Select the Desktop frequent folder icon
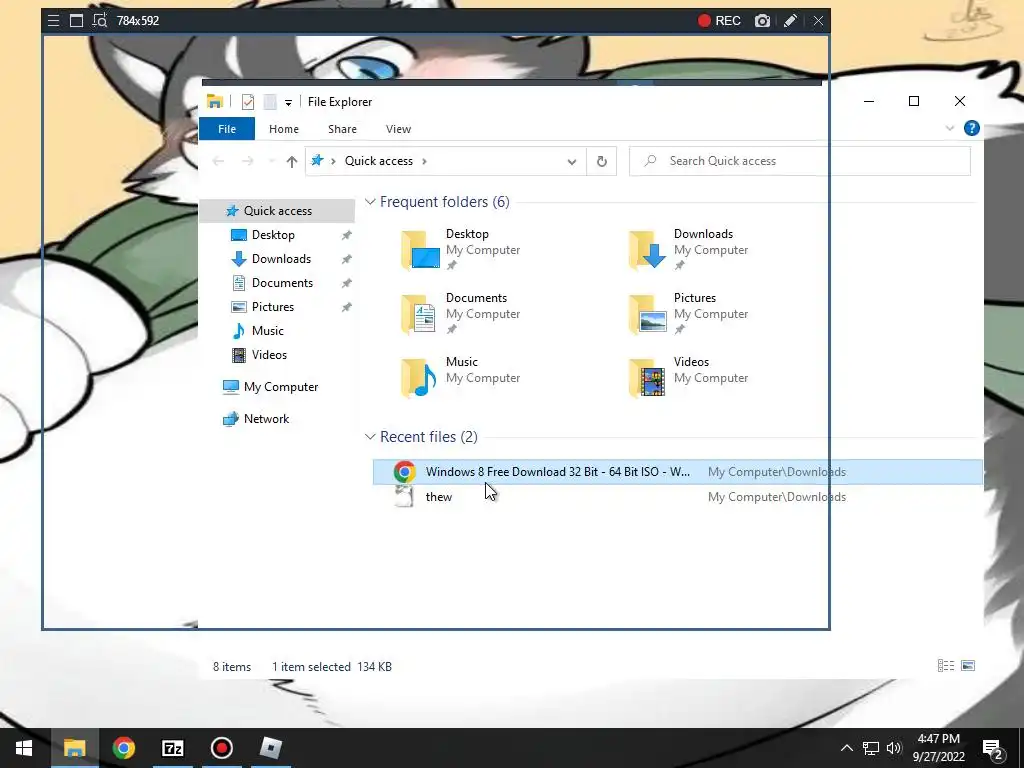Viewport: 1024px width, 768px height. (420, 250)
